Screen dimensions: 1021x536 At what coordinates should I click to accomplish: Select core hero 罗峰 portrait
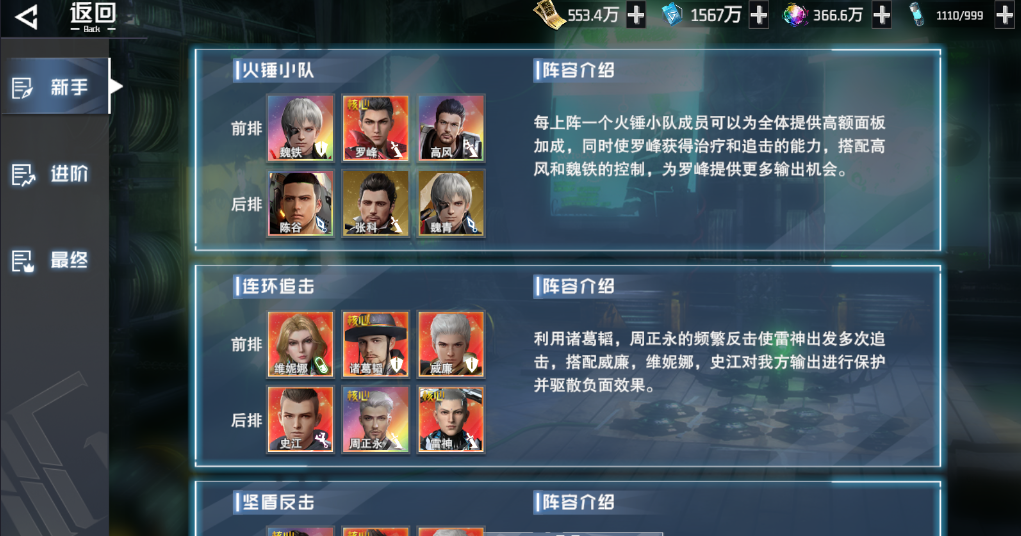[x=376, y=128]
